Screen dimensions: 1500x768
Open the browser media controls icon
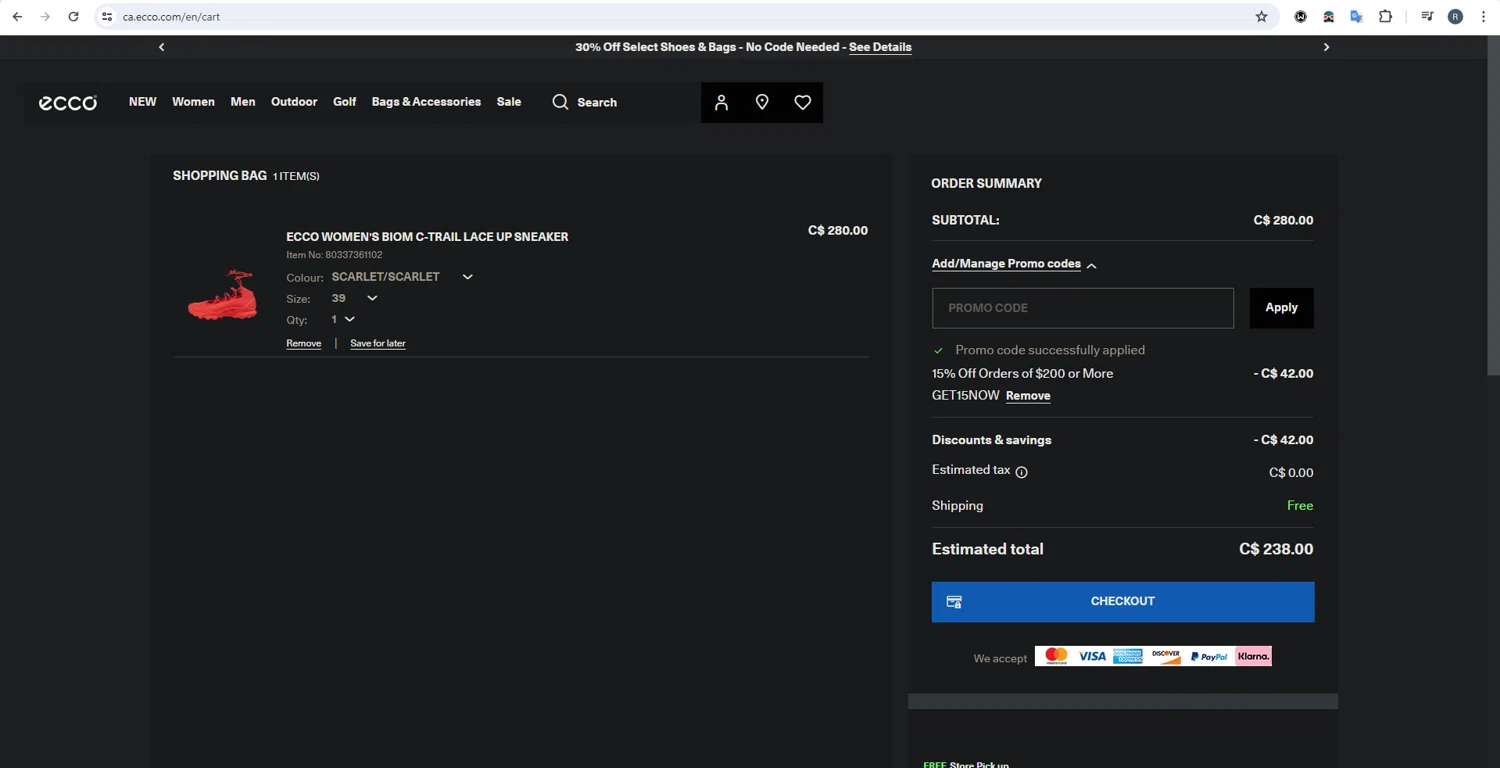tap(1427, 17)
